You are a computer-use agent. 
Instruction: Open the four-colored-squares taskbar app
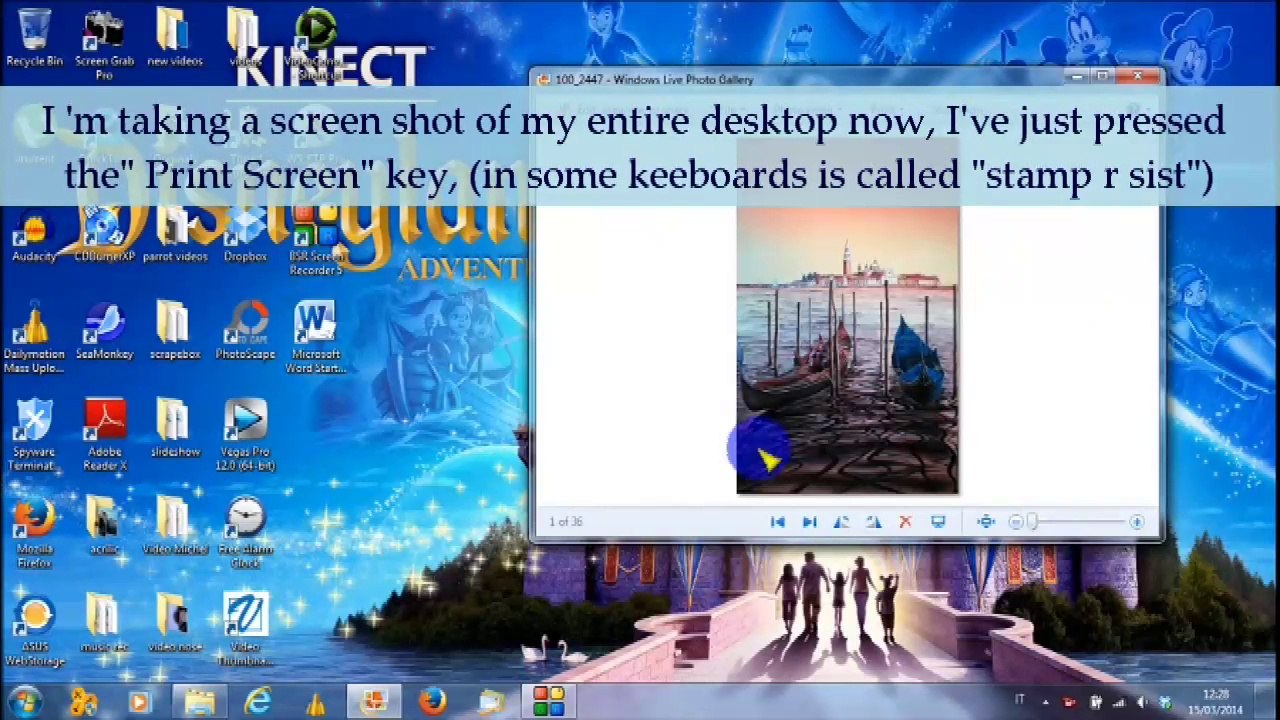coord(548,702)
